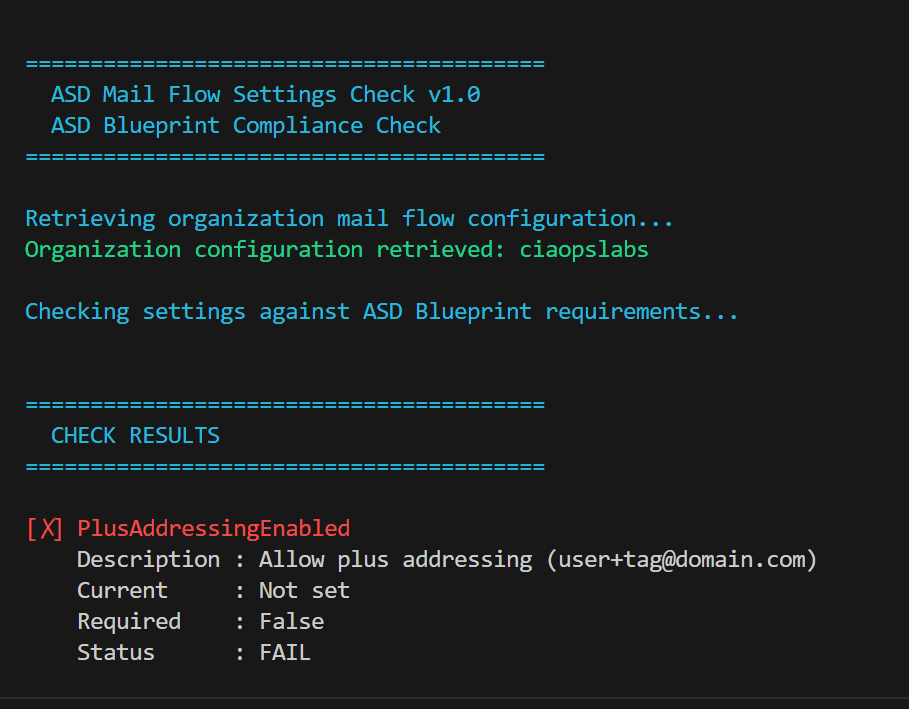909x709 pixels.
Task: Click the Status field label
Action: point(116,652)
